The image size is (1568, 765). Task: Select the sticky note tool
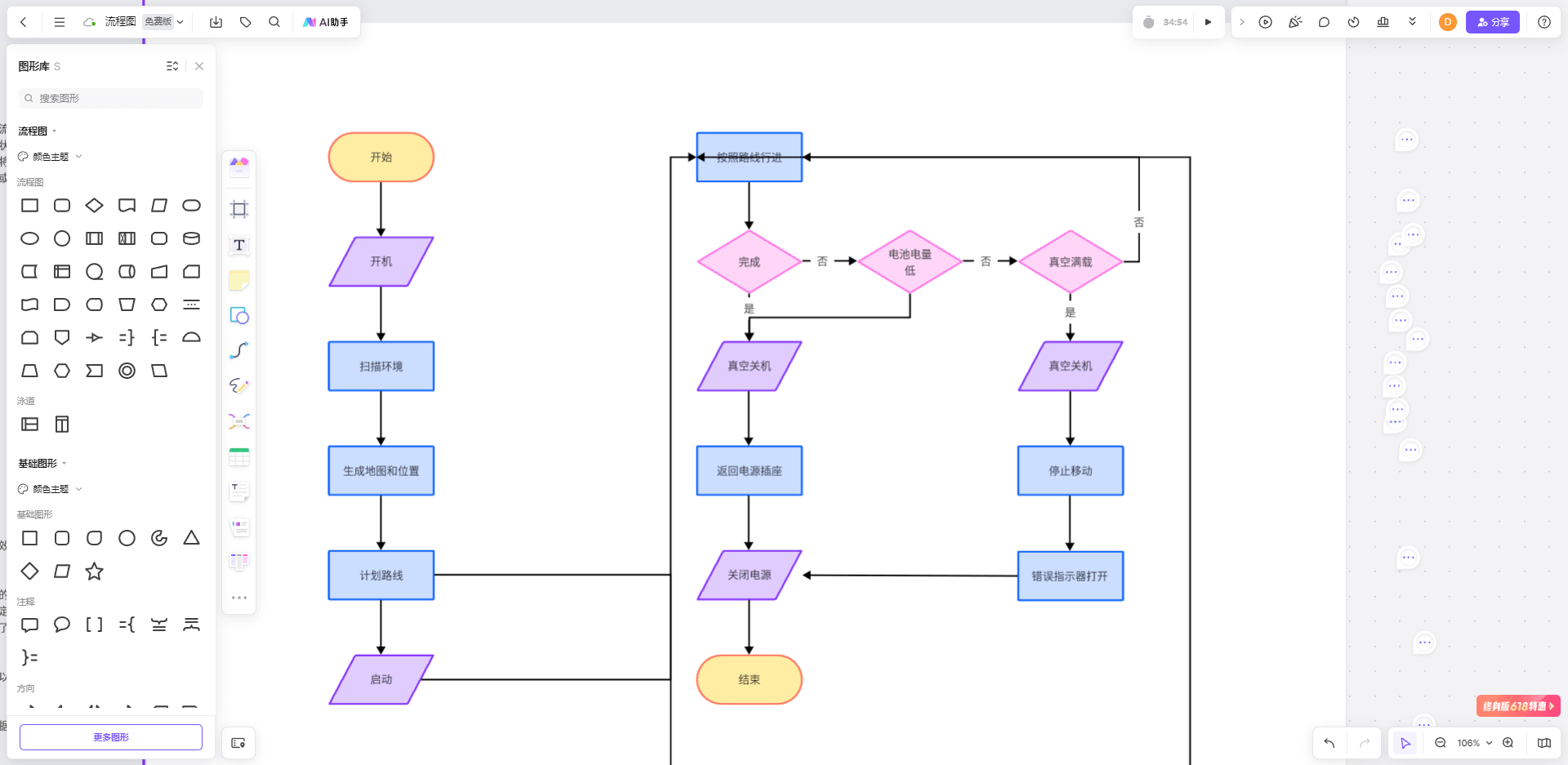(239, 281)
